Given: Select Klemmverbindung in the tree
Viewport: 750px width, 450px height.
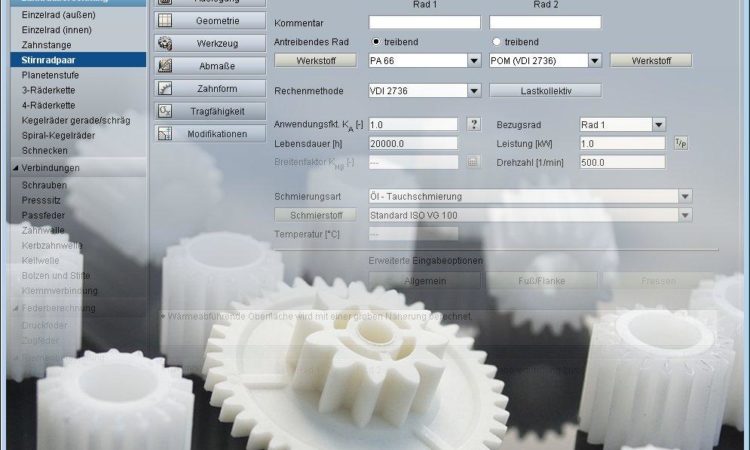Looking at the screenshot, I should [x=59, y=291].
